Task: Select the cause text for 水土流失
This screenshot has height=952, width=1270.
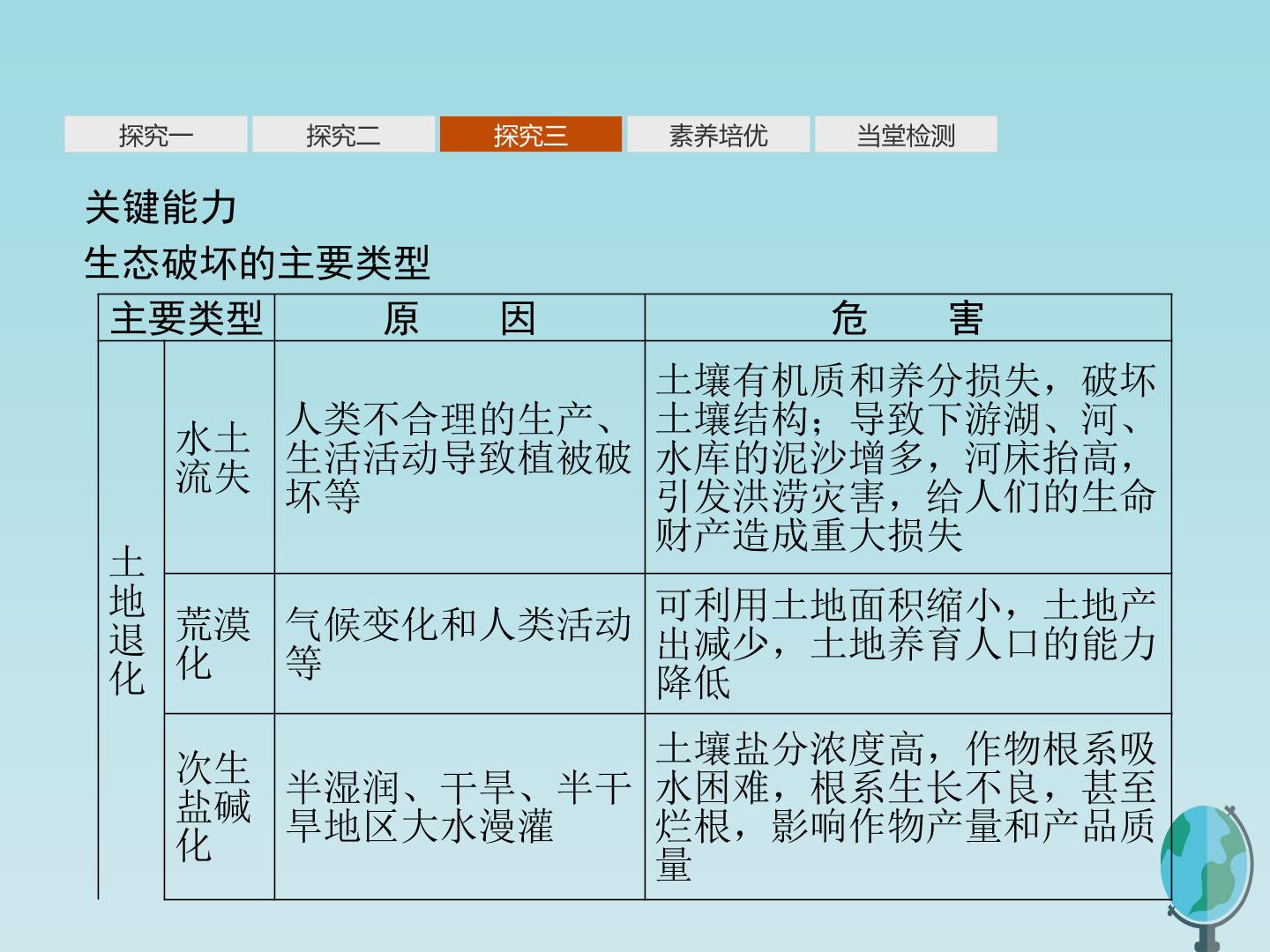Action: [459, 457]
